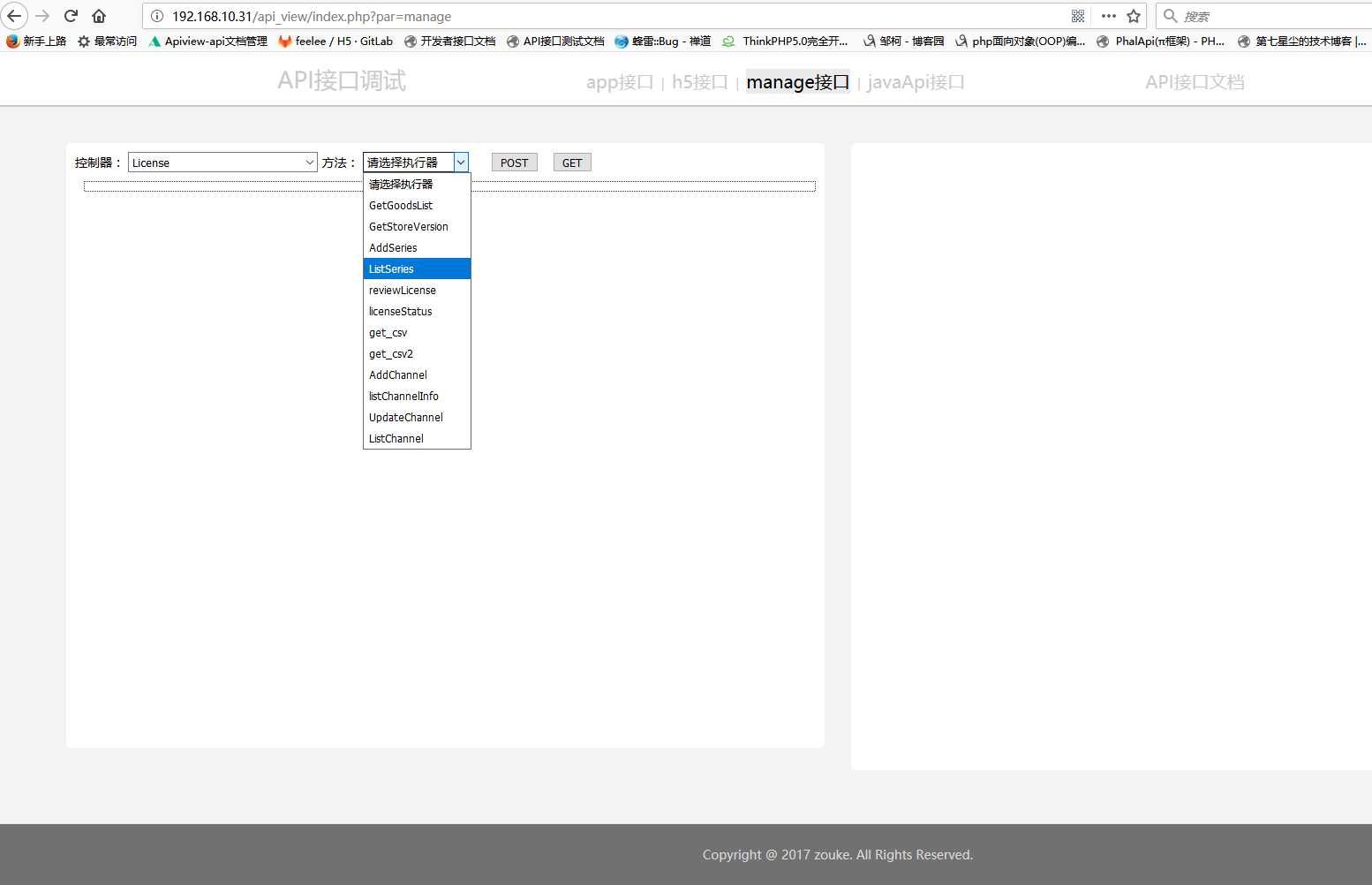Open the PhalApi(π框架) bookmark
The height and width of the screenshot is (885, 1372).
[1161, 41]
